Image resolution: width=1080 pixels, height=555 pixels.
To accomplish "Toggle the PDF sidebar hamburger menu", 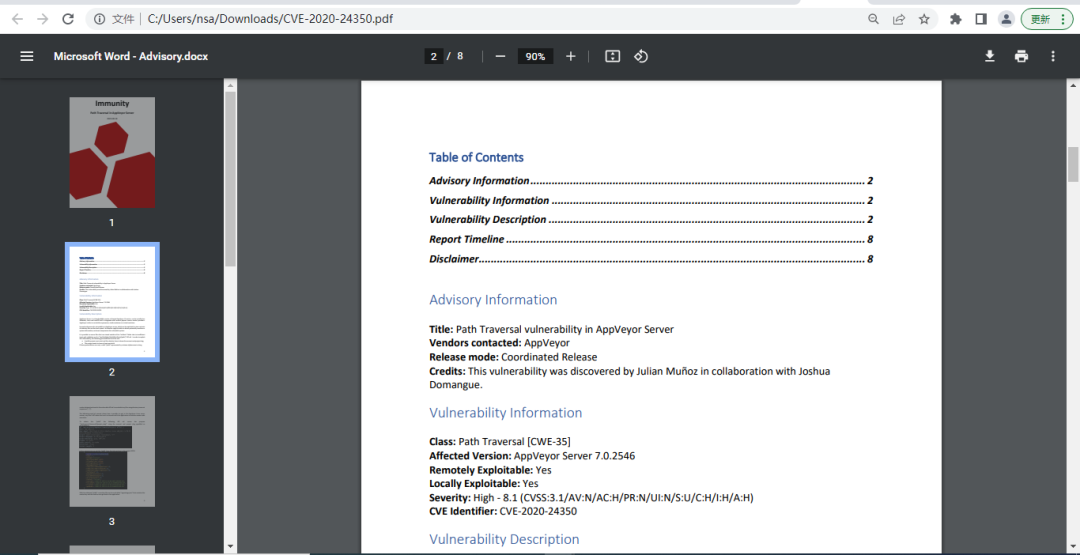I will [27, 56].
